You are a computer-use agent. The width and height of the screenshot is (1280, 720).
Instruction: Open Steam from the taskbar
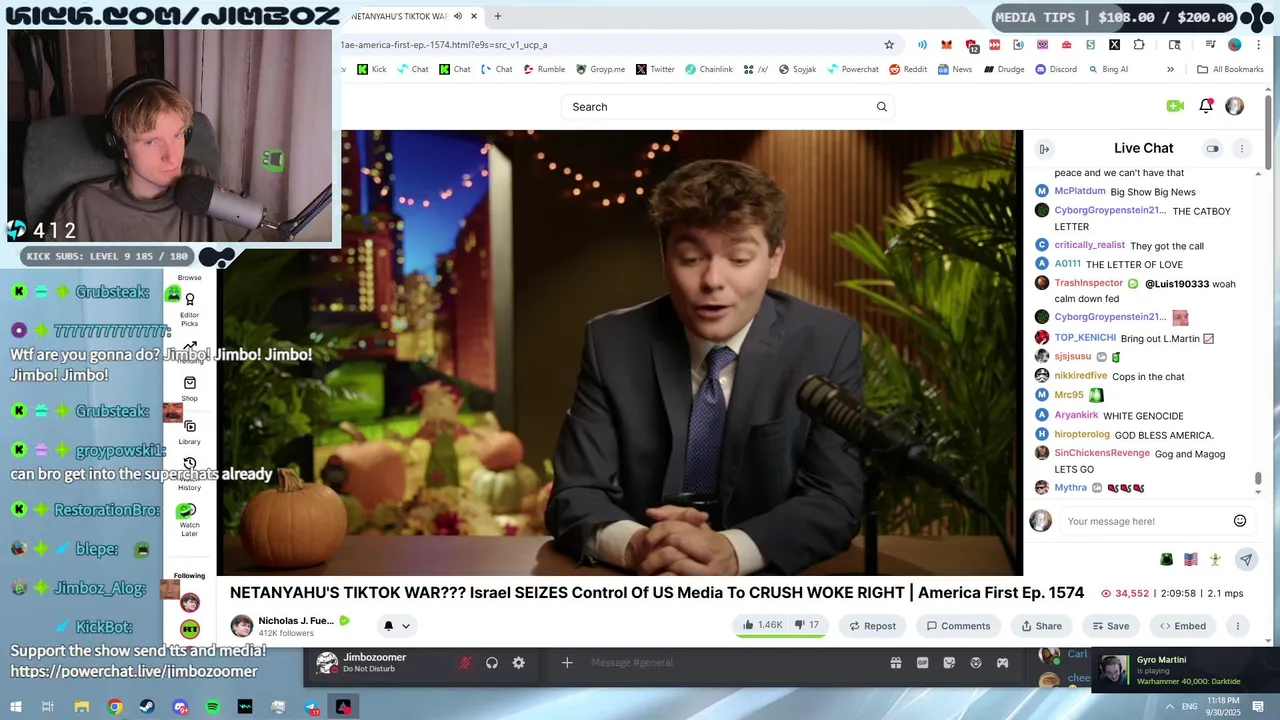pos(147,707)
